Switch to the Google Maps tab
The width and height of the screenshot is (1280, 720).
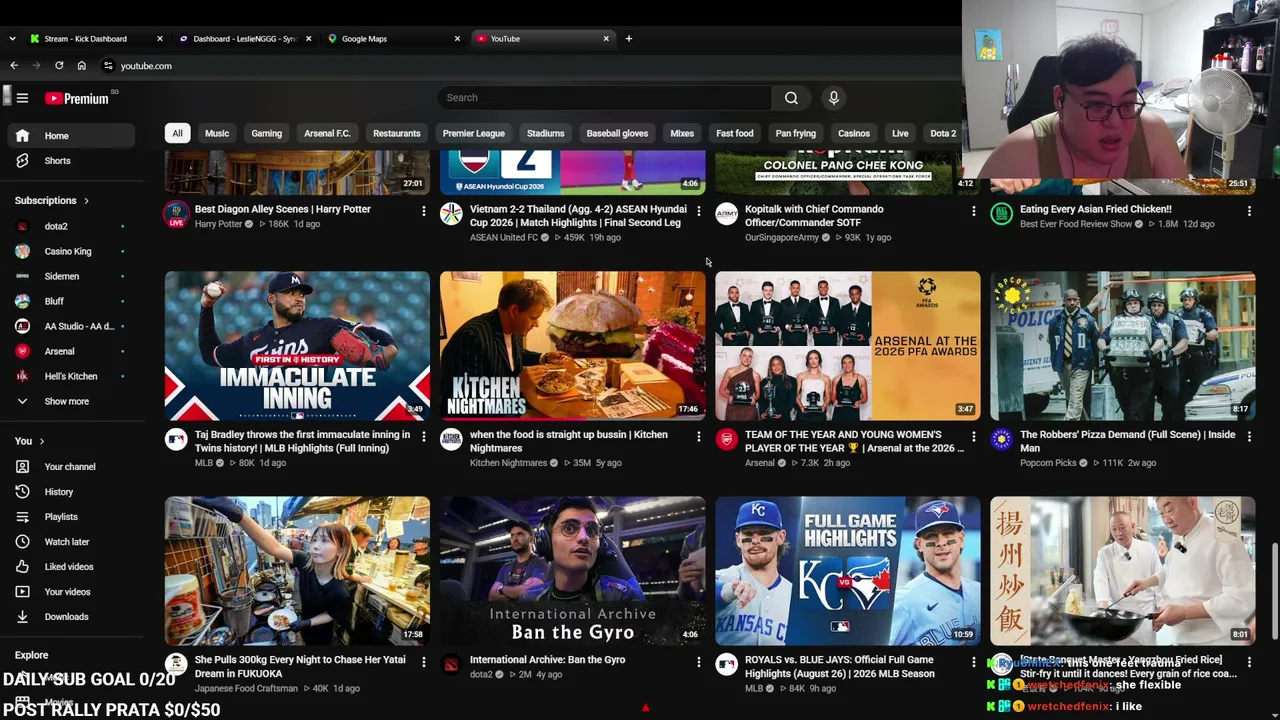point(394,39)
